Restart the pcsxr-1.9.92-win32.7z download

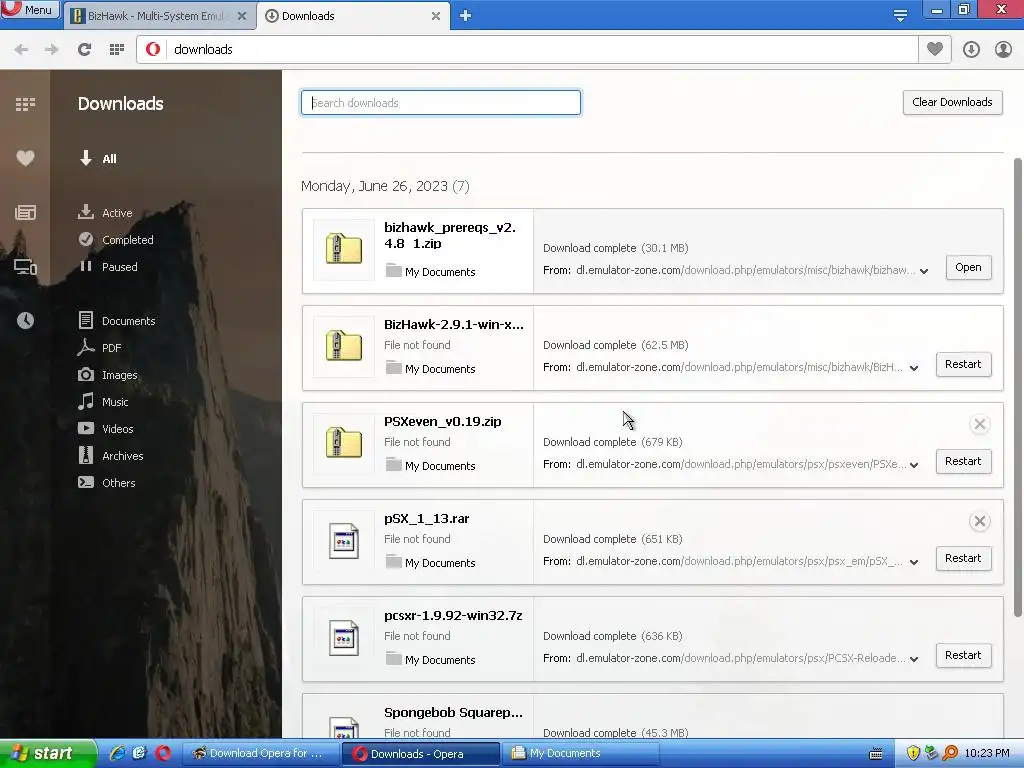963,655
